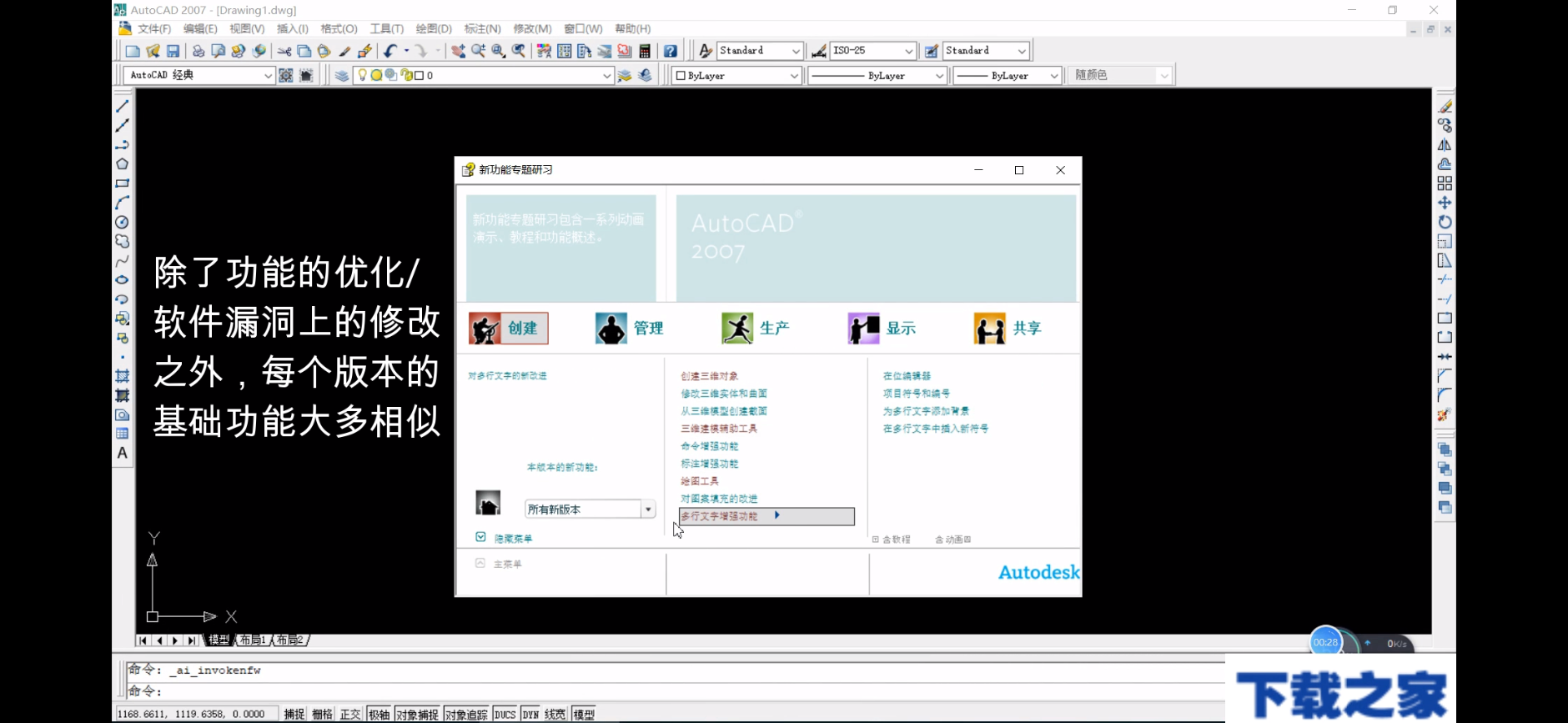Select the Multiline Text A tool
Viewport: 1568px width, 723px height.
[x=123, y=453]
